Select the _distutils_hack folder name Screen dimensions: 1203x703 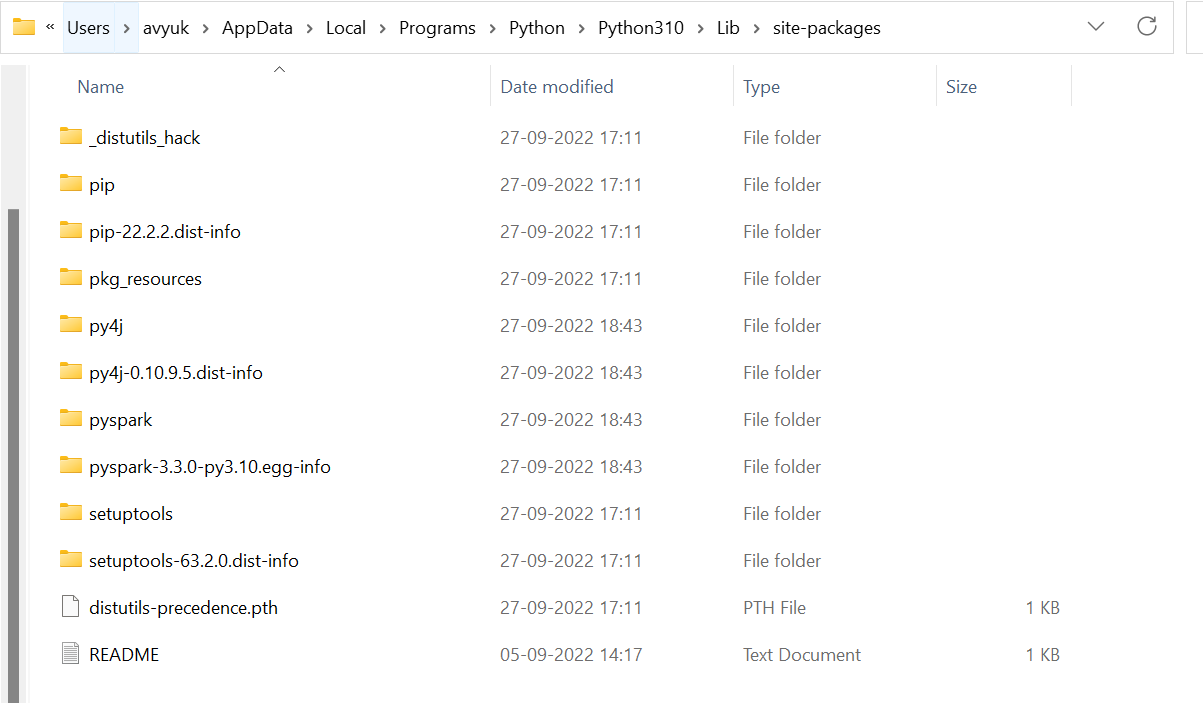(x=144, y=137)
